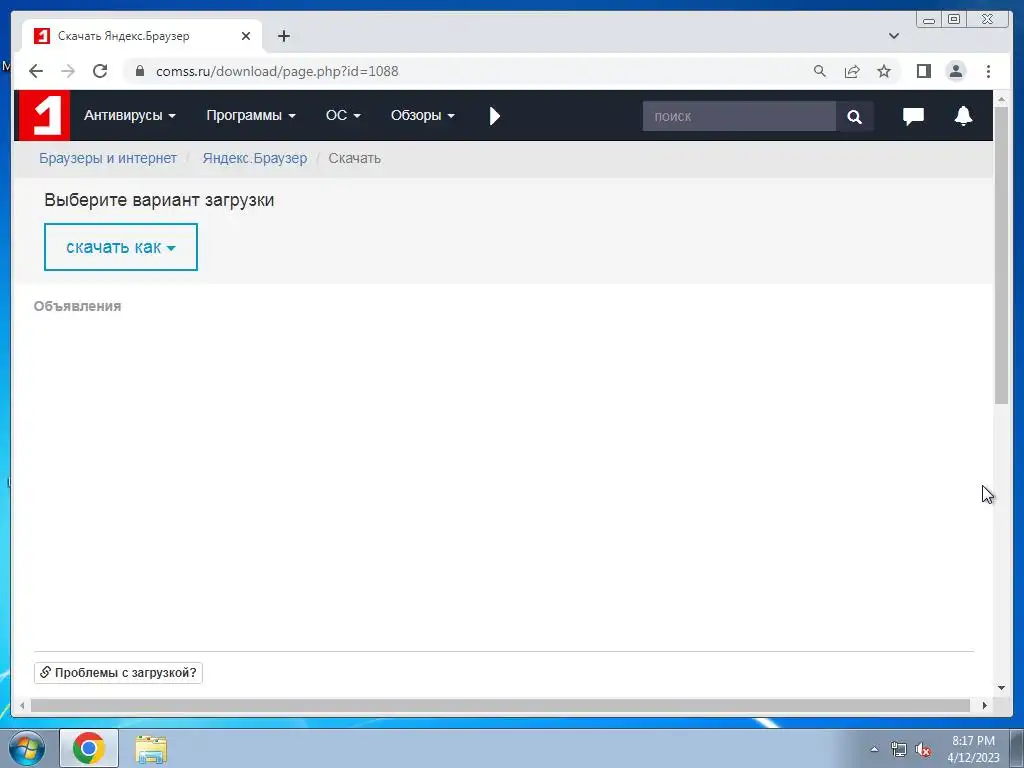Click the network tray icon
Image resolution: width=1024 pixels, height=768 pixels.
pos(899,749)
